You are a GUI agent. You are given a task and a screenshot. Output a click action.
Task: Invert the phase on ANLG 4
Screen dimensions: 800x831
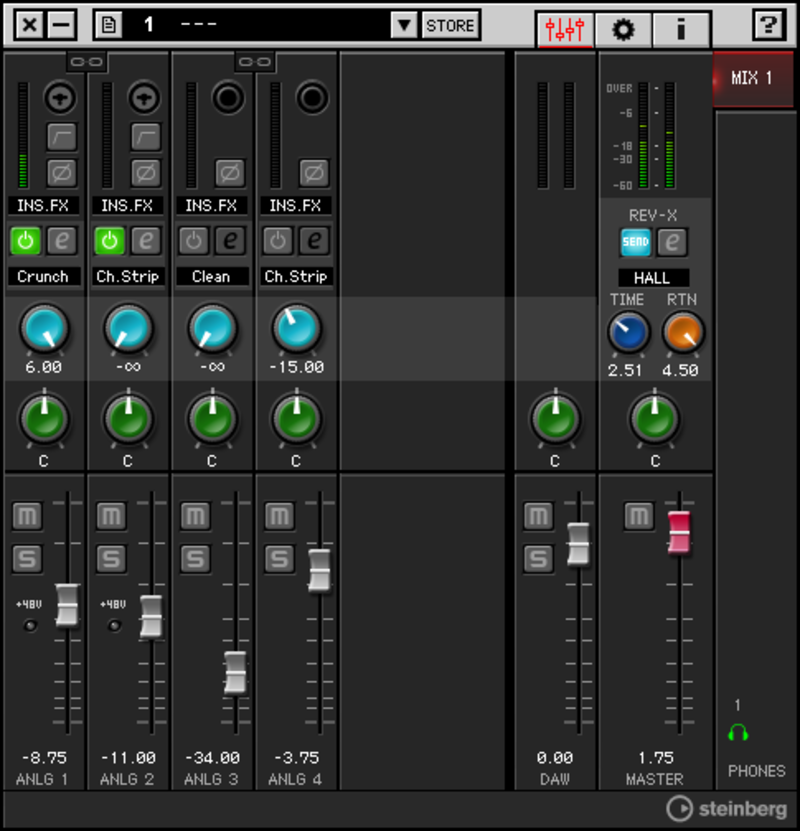314,173
